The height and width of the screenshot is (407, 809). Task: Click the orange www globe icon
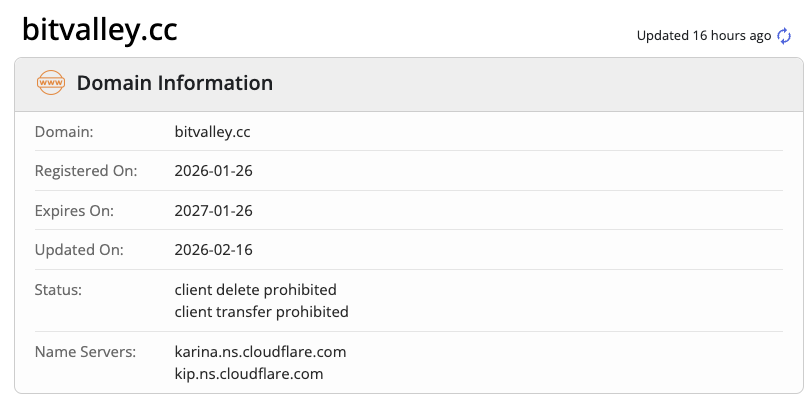pyautogui.click(x=50, y=83)
